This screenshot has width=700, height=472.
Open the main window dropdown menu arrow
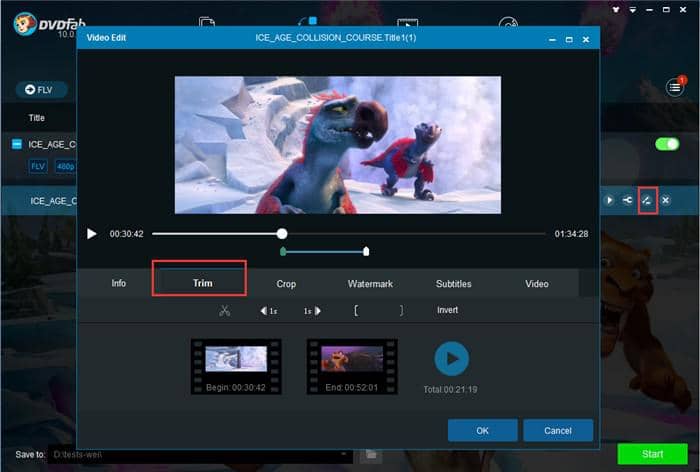633,9
